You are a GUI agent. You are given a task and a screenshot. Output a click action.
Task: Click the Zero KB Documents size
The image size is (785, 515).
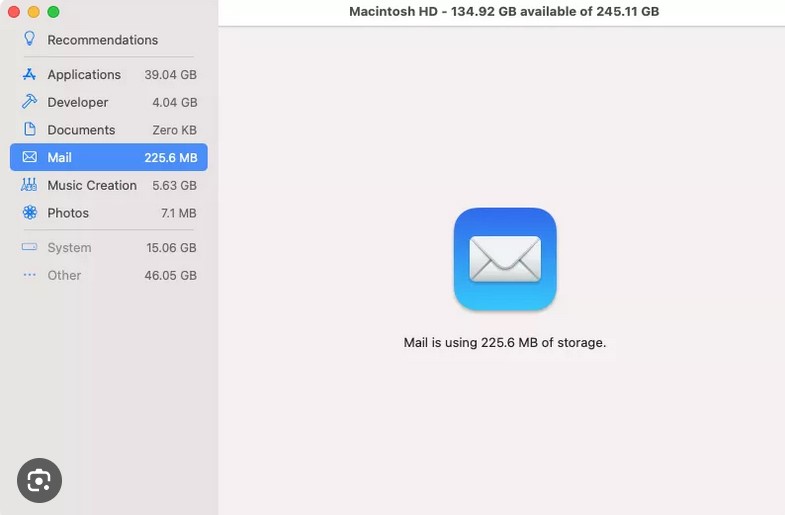pos(174,130)
